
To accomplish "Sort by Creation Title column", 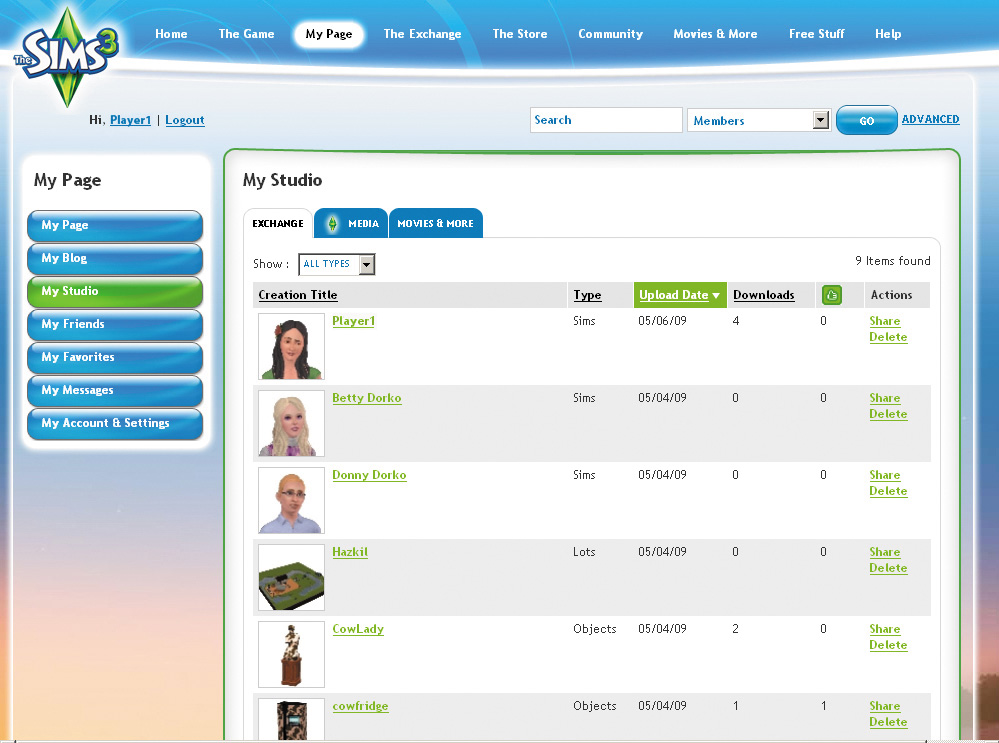I will click(x=298, y=295).
